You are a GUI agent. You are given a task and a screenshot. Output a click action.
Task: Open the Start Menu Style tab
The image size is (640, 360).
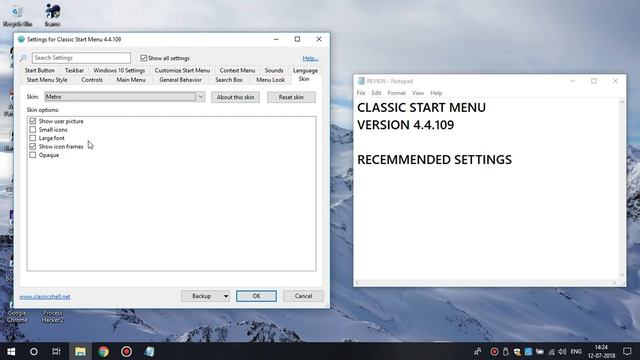(x=47, y=80)
